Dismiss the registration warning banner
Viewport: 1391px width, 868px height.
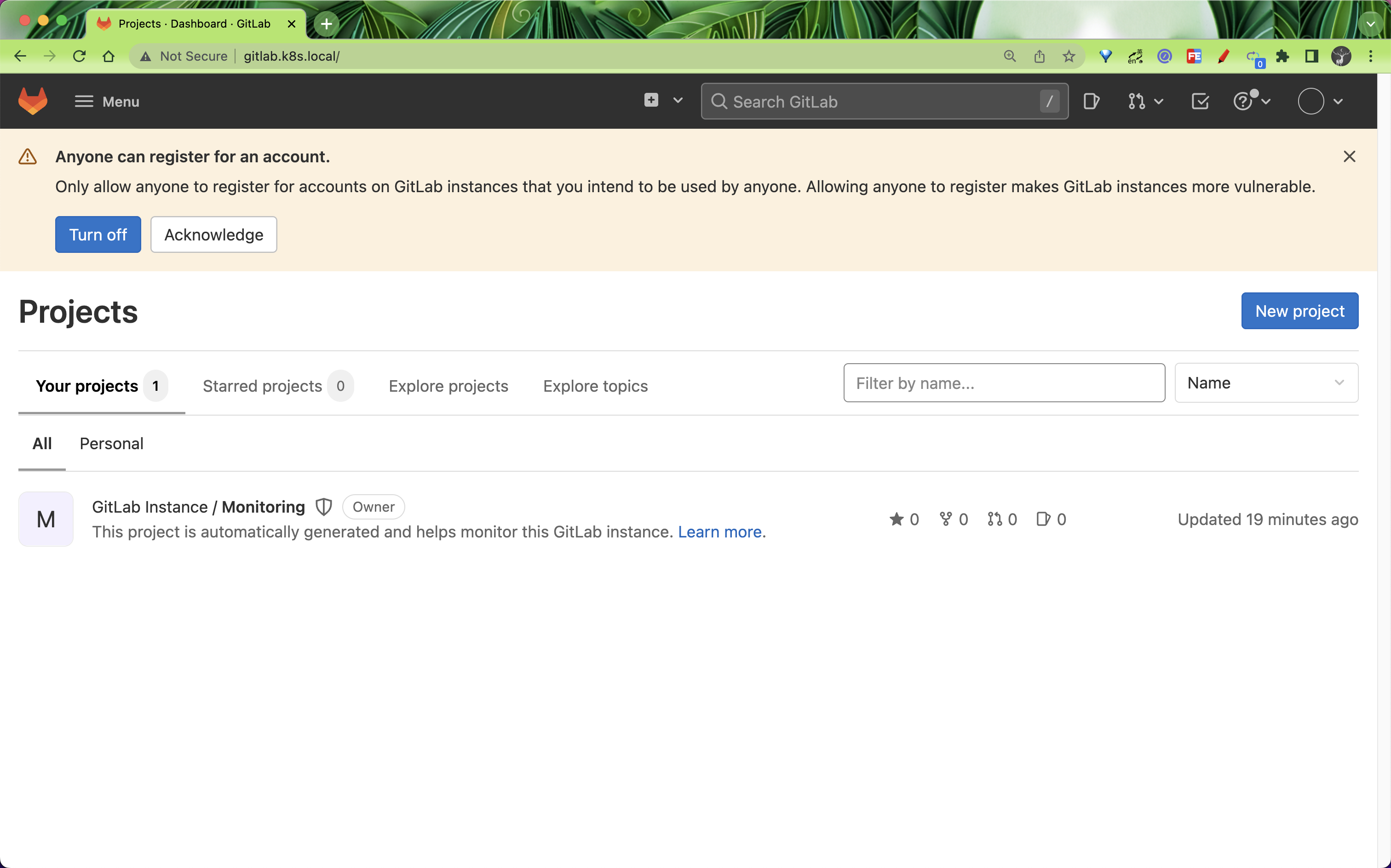tap(1349, 157)
